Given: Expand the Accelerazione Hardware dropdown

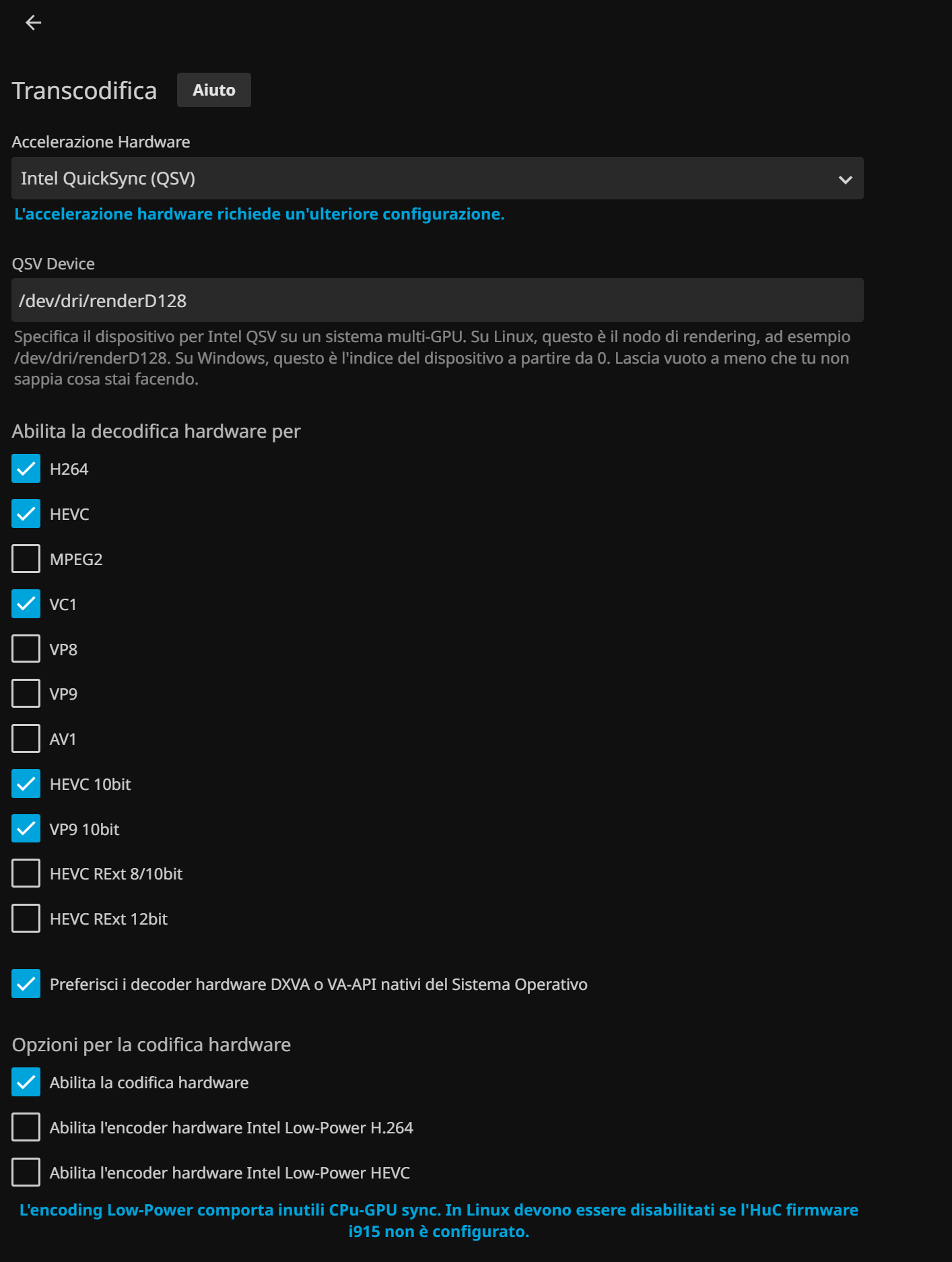Looking at the screenshot, I should click(436, 178).
